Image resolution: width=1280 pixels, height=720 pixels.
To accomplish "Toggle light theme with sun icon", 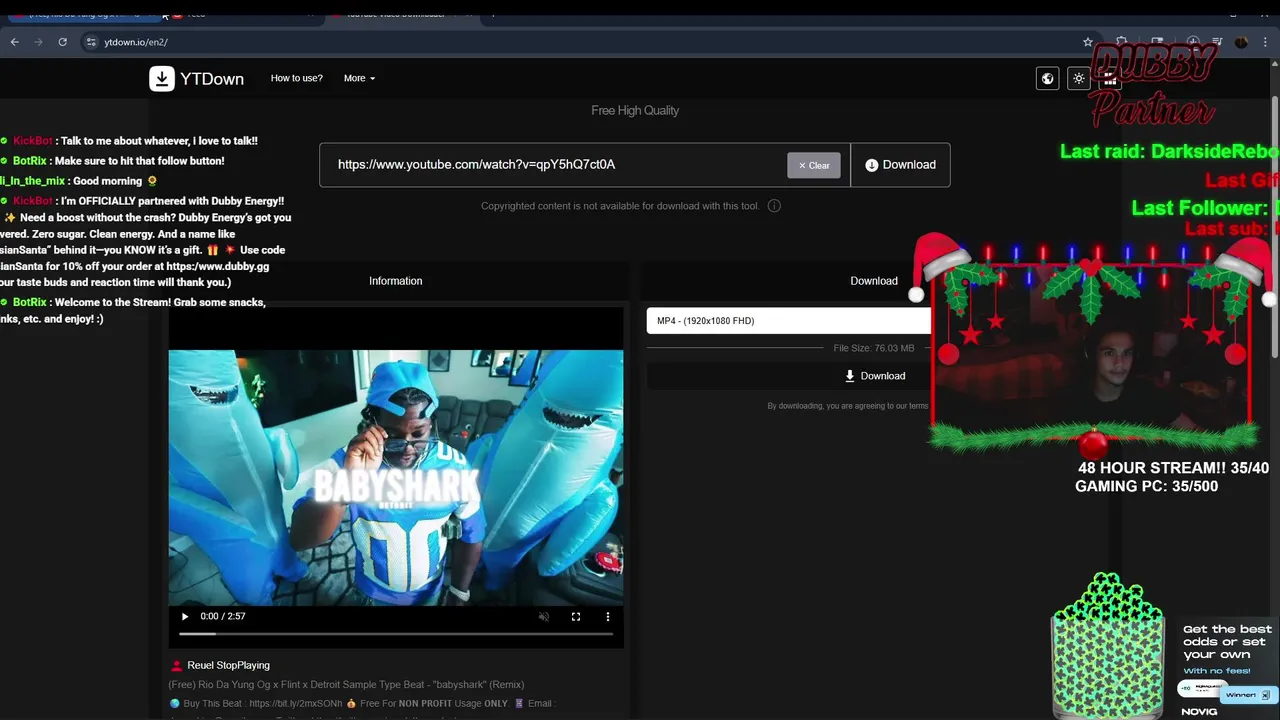I will (x=1078, y=78).
